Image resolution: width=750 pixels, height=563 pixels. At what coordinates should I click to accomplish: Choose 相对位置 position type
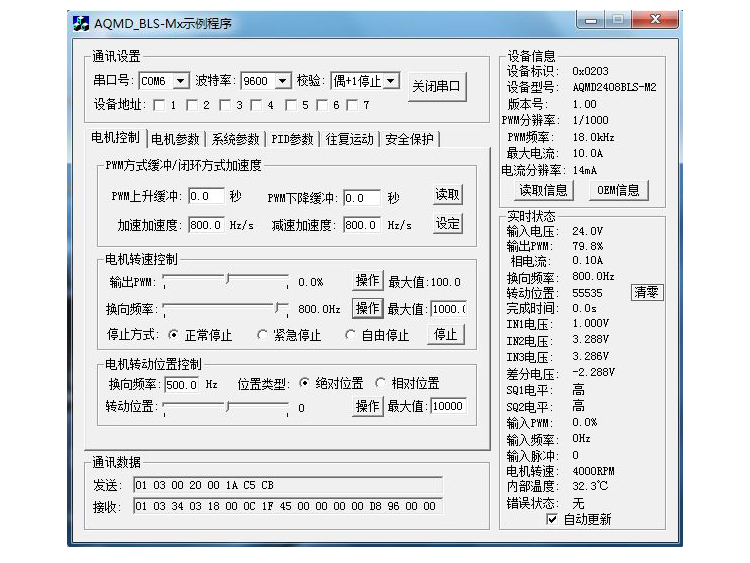point(381,383)
